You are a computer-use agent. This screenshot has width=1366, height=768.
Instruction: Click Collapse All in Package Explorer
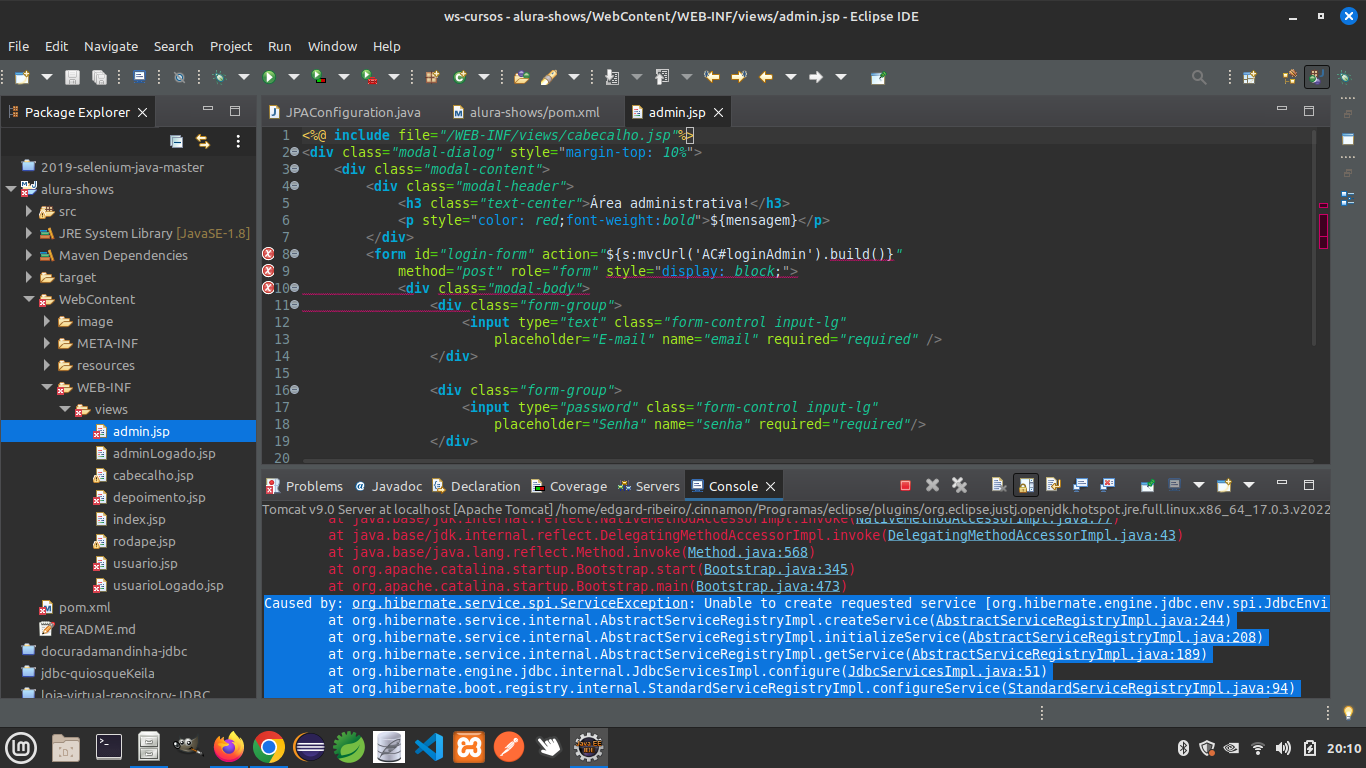(176, 141)
